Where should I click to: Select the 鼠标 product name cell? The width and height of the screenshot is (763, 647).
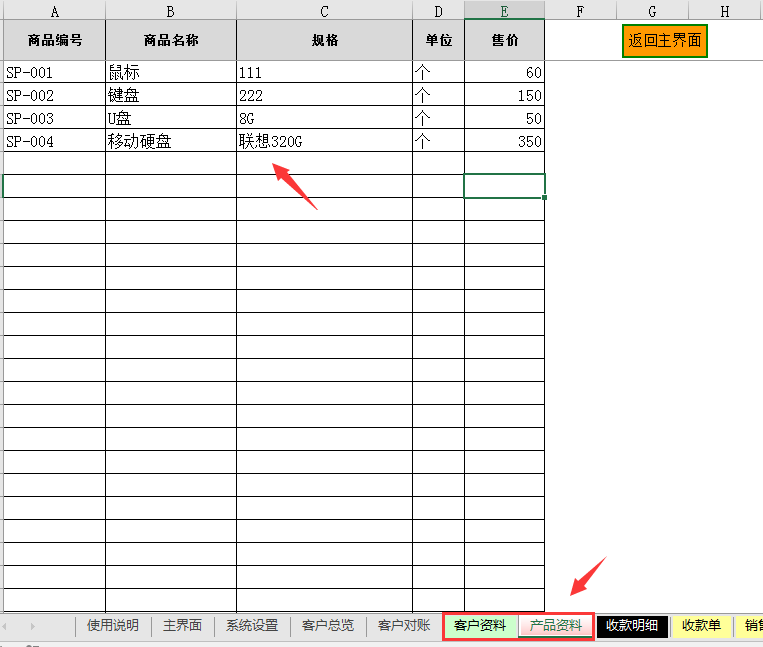tap(171, 72)
